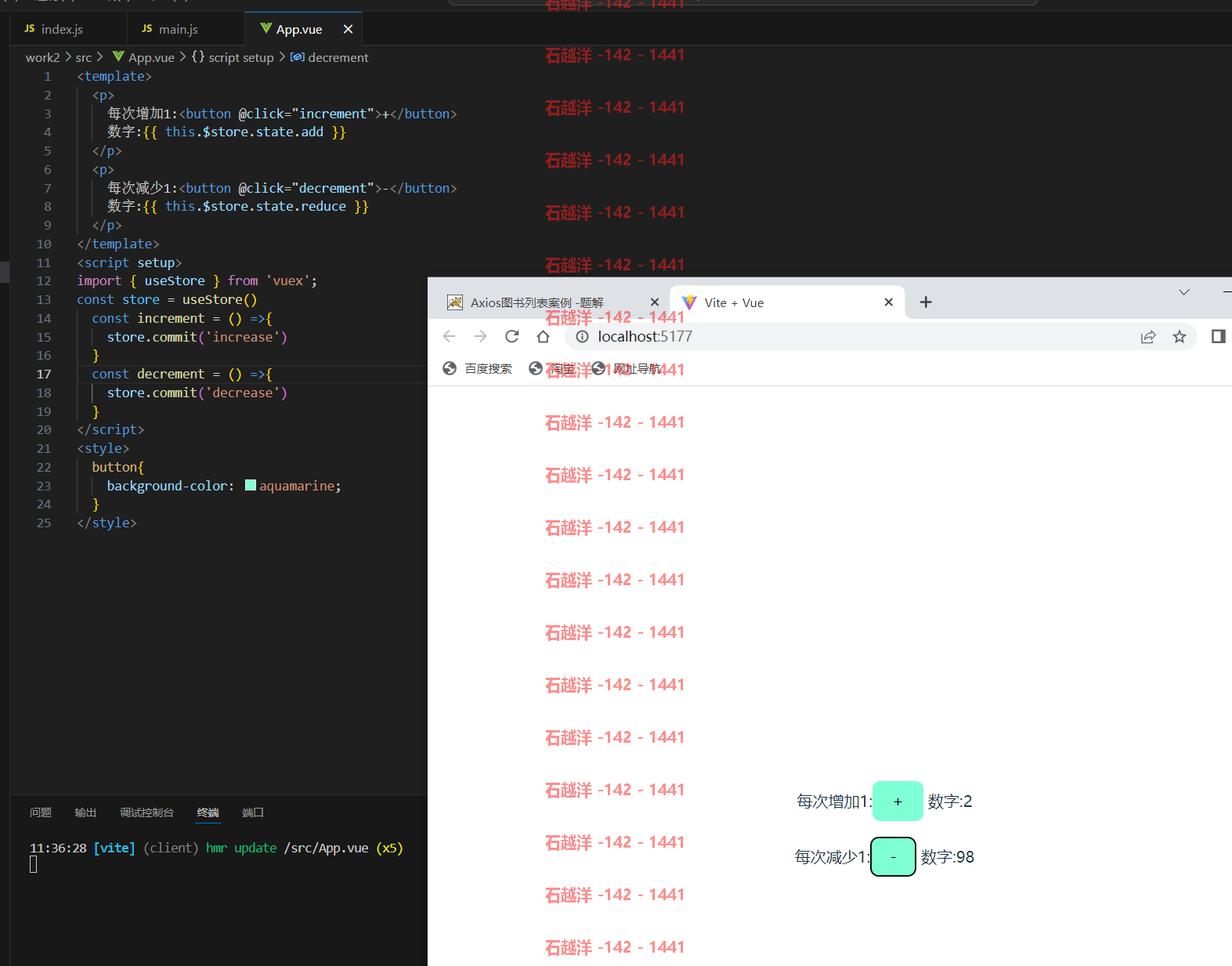The height and width of the screenshot is (966, 1232).
Task: Open the 问题 panel tab
Action: pyautogui.click(x=41, y=812)
